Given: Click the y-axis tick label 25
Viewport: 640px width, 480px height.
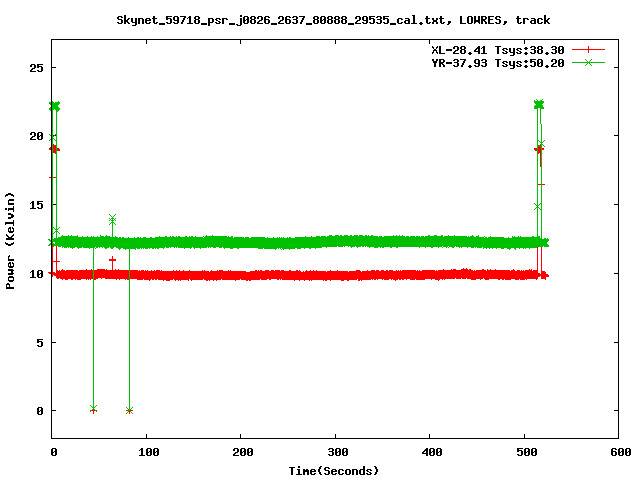Looking at the screenshot, I should click(36, 68).
